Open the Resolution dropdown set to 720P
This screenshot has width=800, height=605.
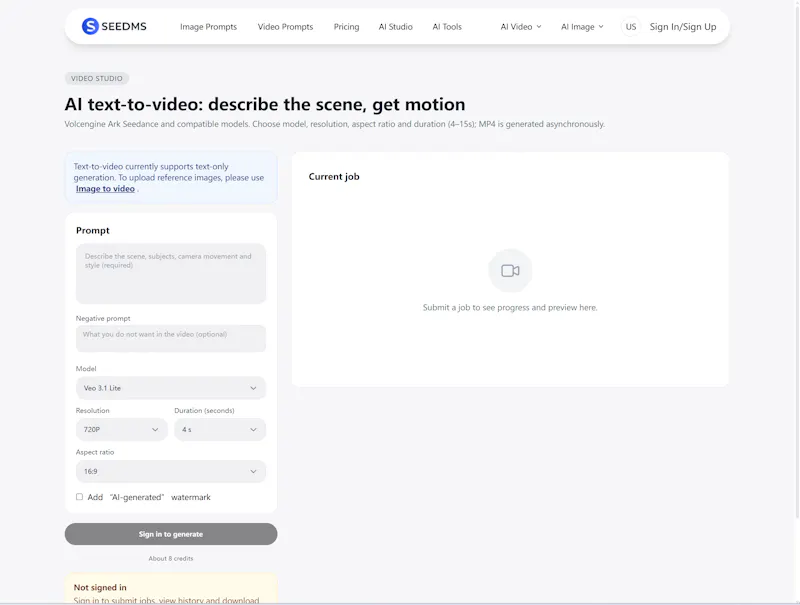pos(121,430)
